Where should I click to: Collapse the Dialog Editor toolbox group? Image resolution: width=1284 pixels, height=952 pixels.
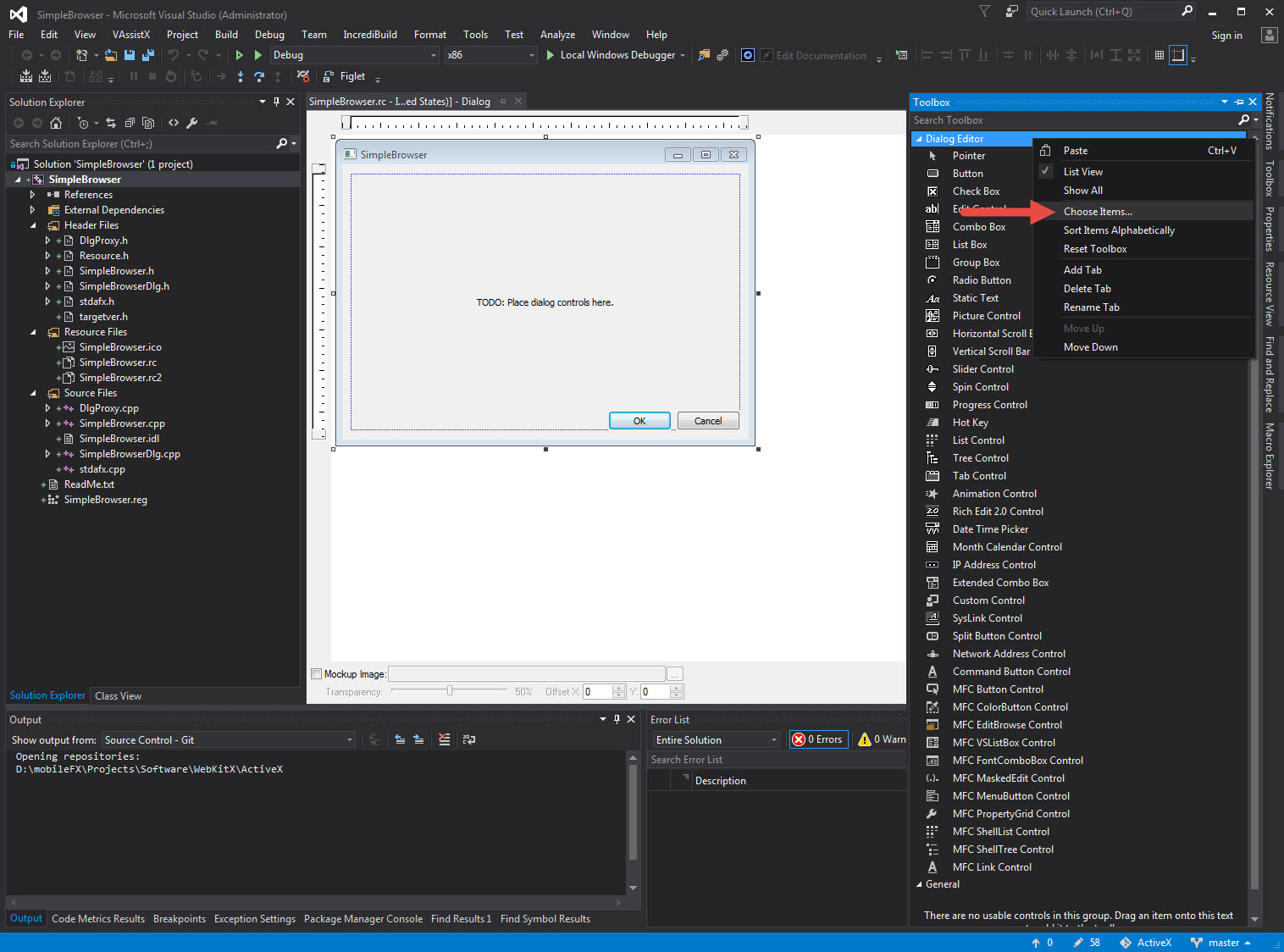coord(919,139)
